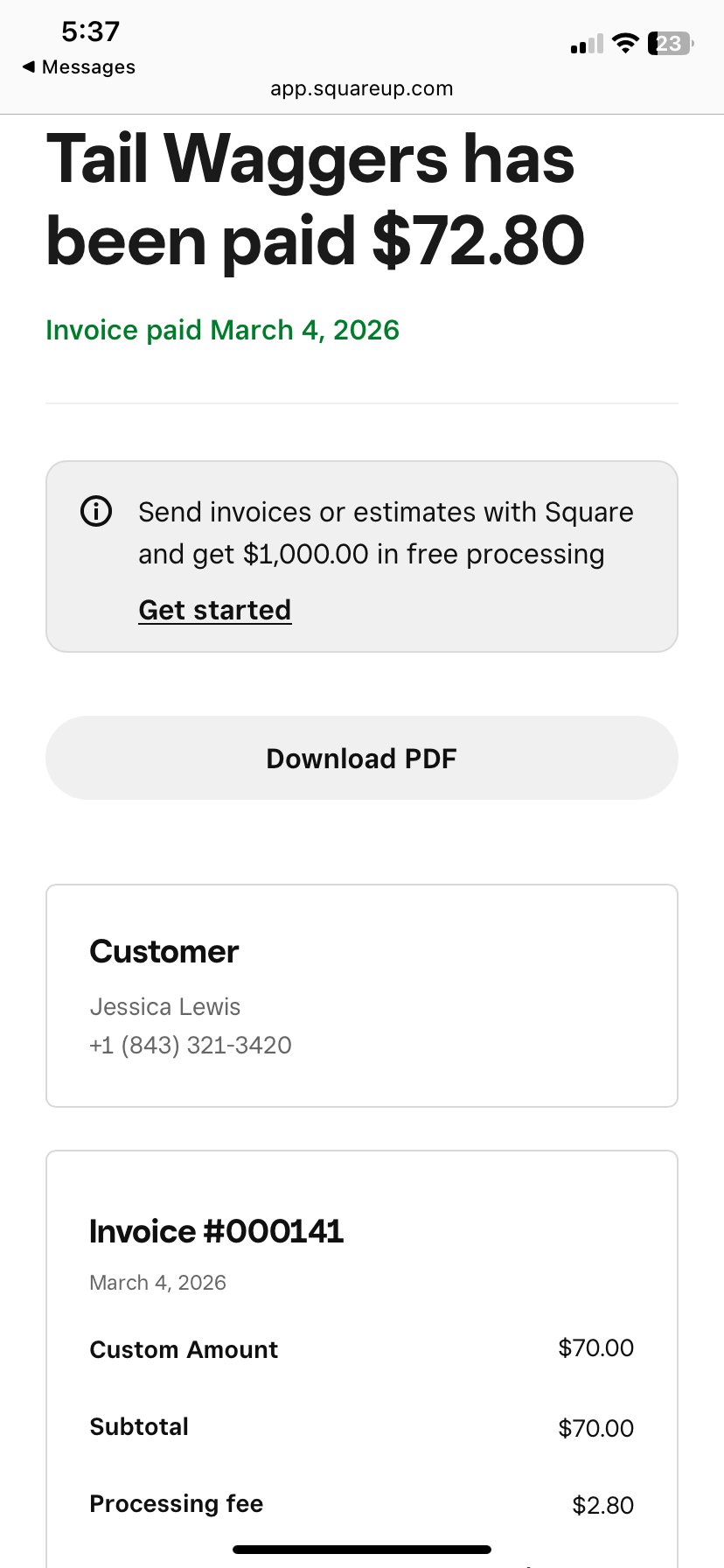Tap the Messages back label

pos(88,67)
